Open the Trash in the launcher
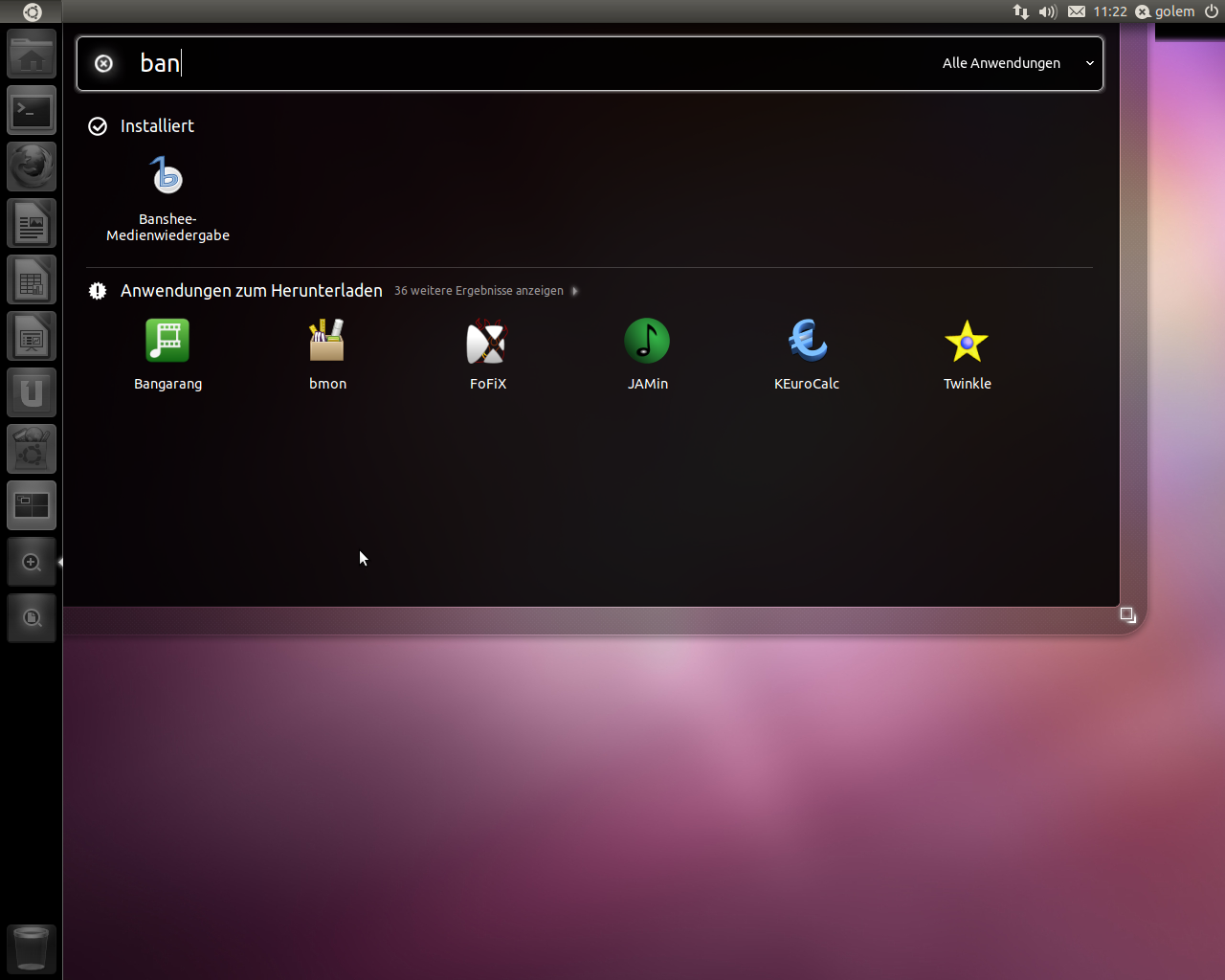Screen dimensions: 1225x980 pos(32,948)
